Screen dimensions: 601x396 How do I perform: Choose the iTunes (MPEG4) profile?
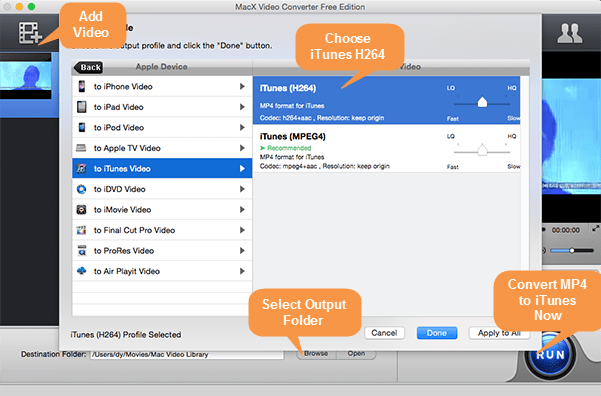[386, 148]
